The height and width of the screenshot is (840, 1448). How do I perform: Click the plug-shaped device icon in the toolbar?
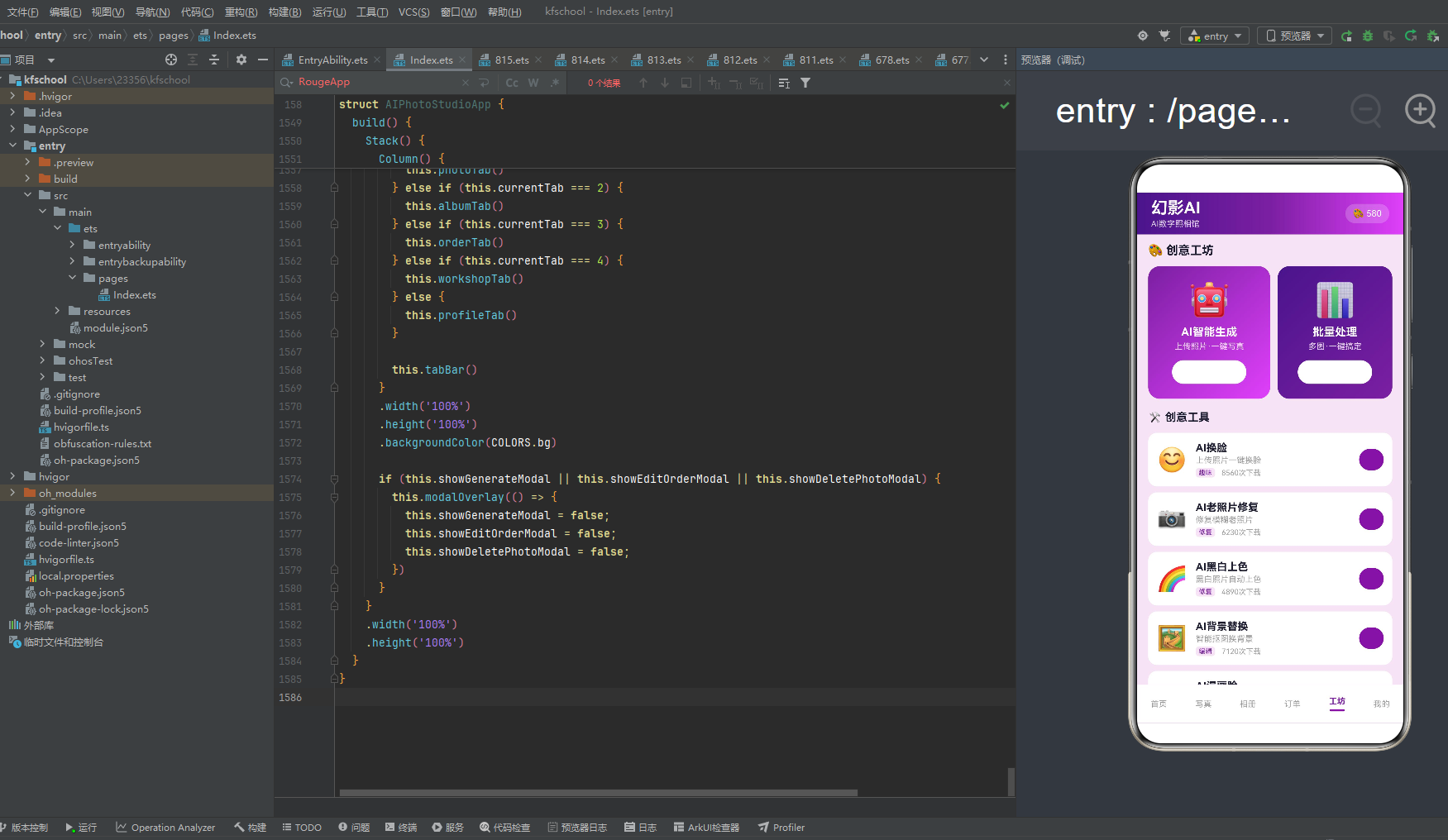click(1164, 36)
